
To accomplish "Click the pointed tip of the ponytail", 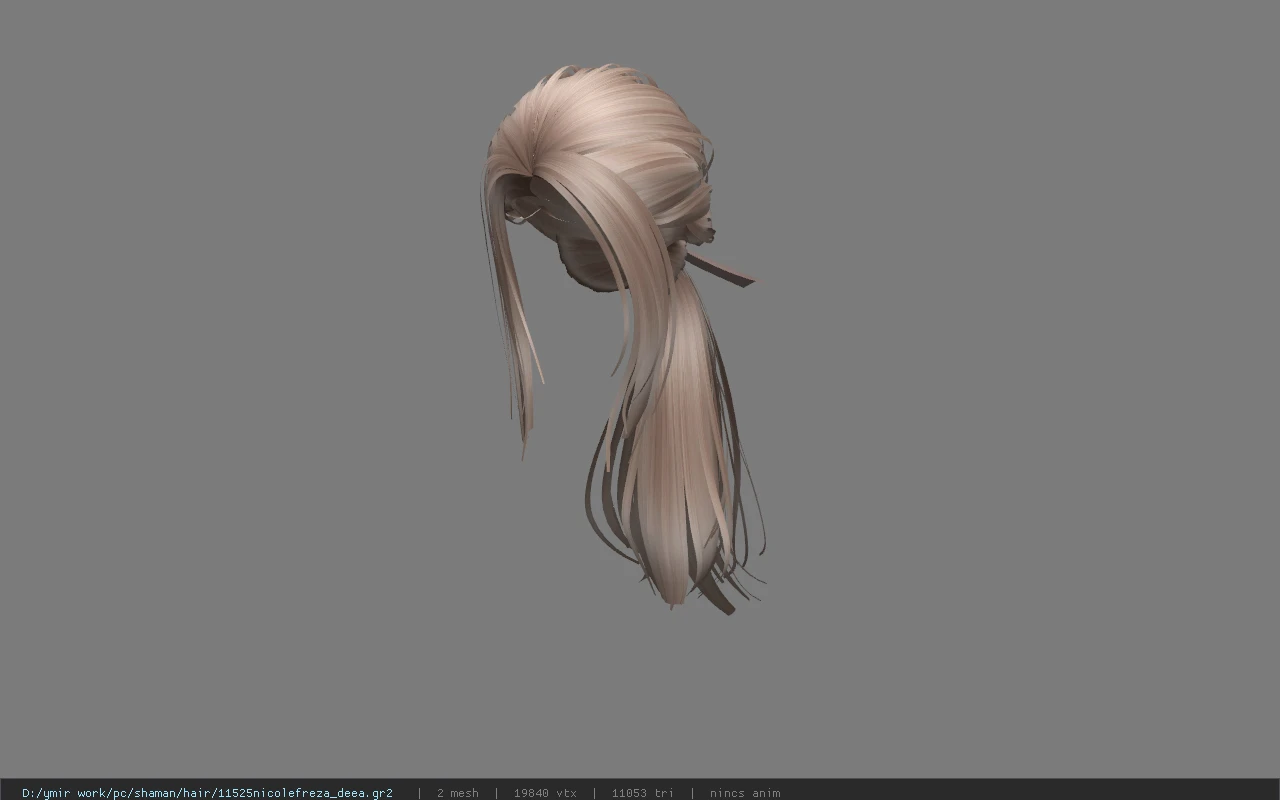I will pos(674,597).
